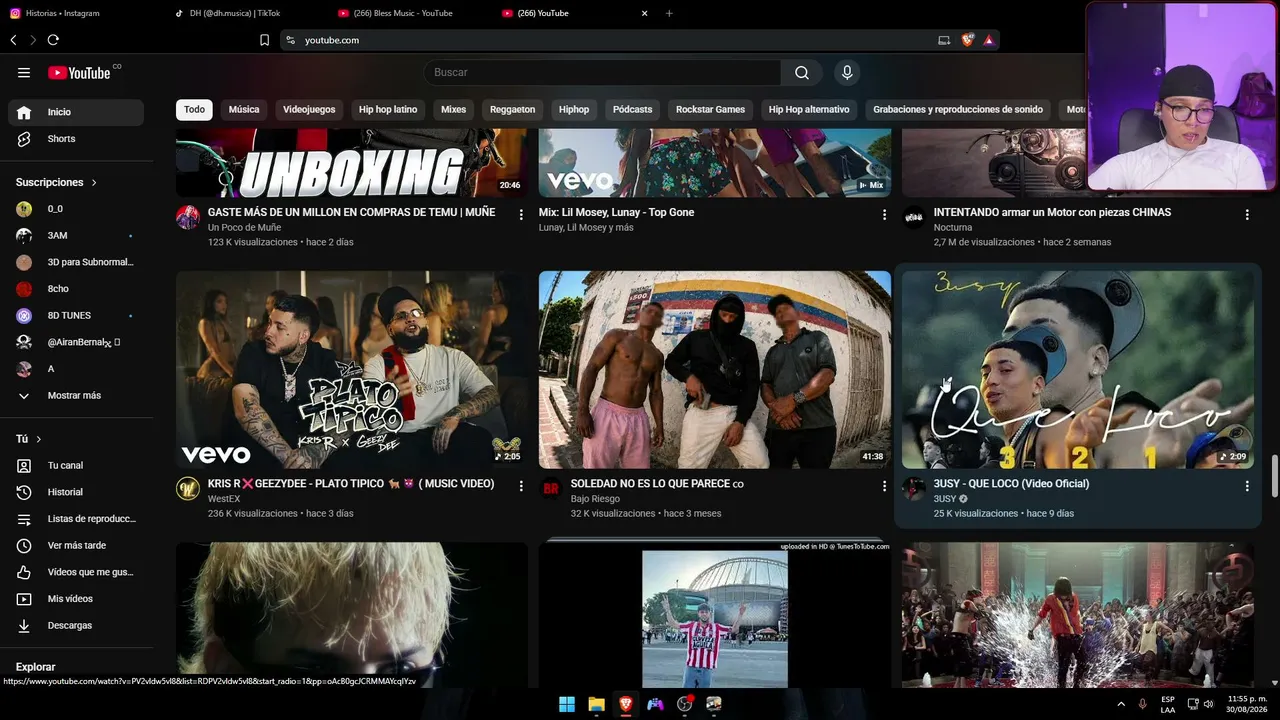
Task: Go back with the browser back arrow
Action: point(13,40)
